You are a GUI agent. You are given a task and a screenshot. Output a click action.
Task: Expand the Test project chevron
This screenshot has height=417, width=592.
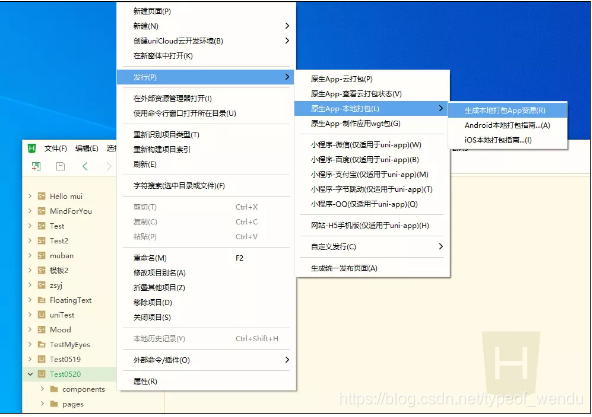30,226
